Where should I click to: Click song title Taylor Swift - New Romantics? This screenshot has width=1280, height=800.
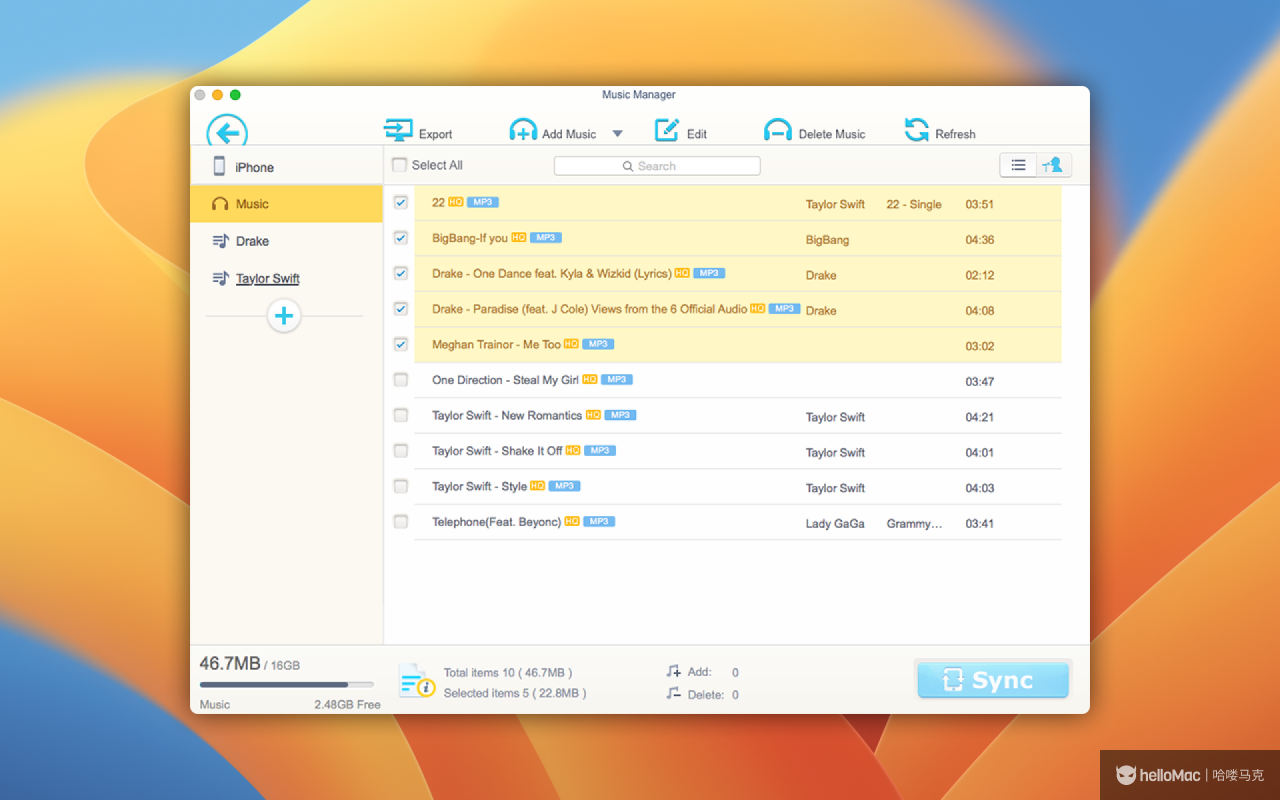point(507,415)
